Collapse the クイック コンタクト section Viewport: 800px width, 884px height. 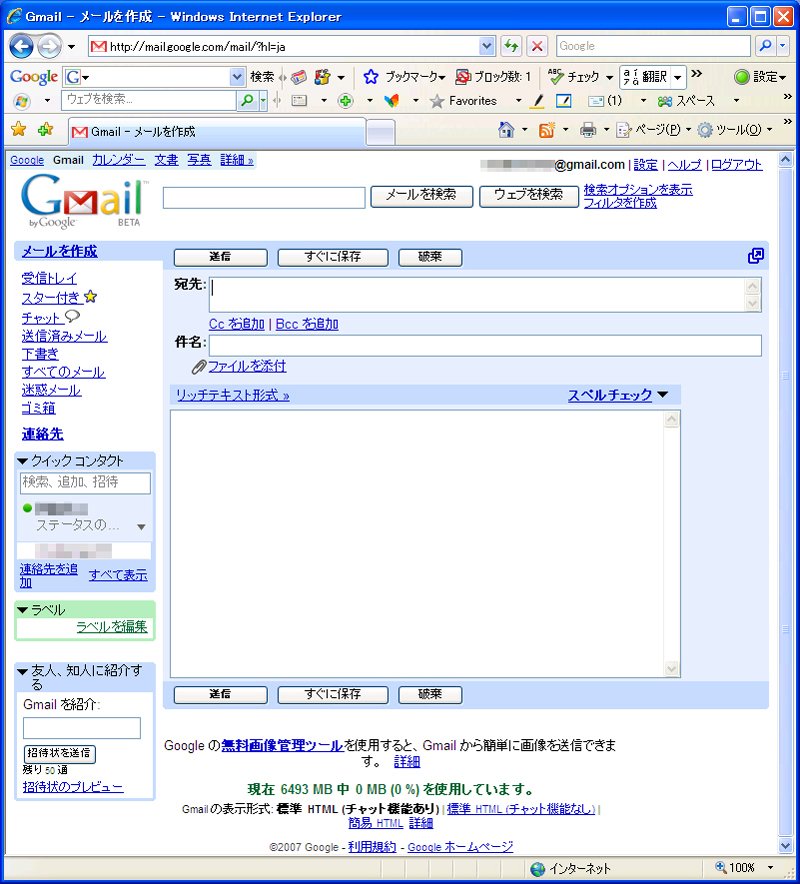click(x=23, y=461)
